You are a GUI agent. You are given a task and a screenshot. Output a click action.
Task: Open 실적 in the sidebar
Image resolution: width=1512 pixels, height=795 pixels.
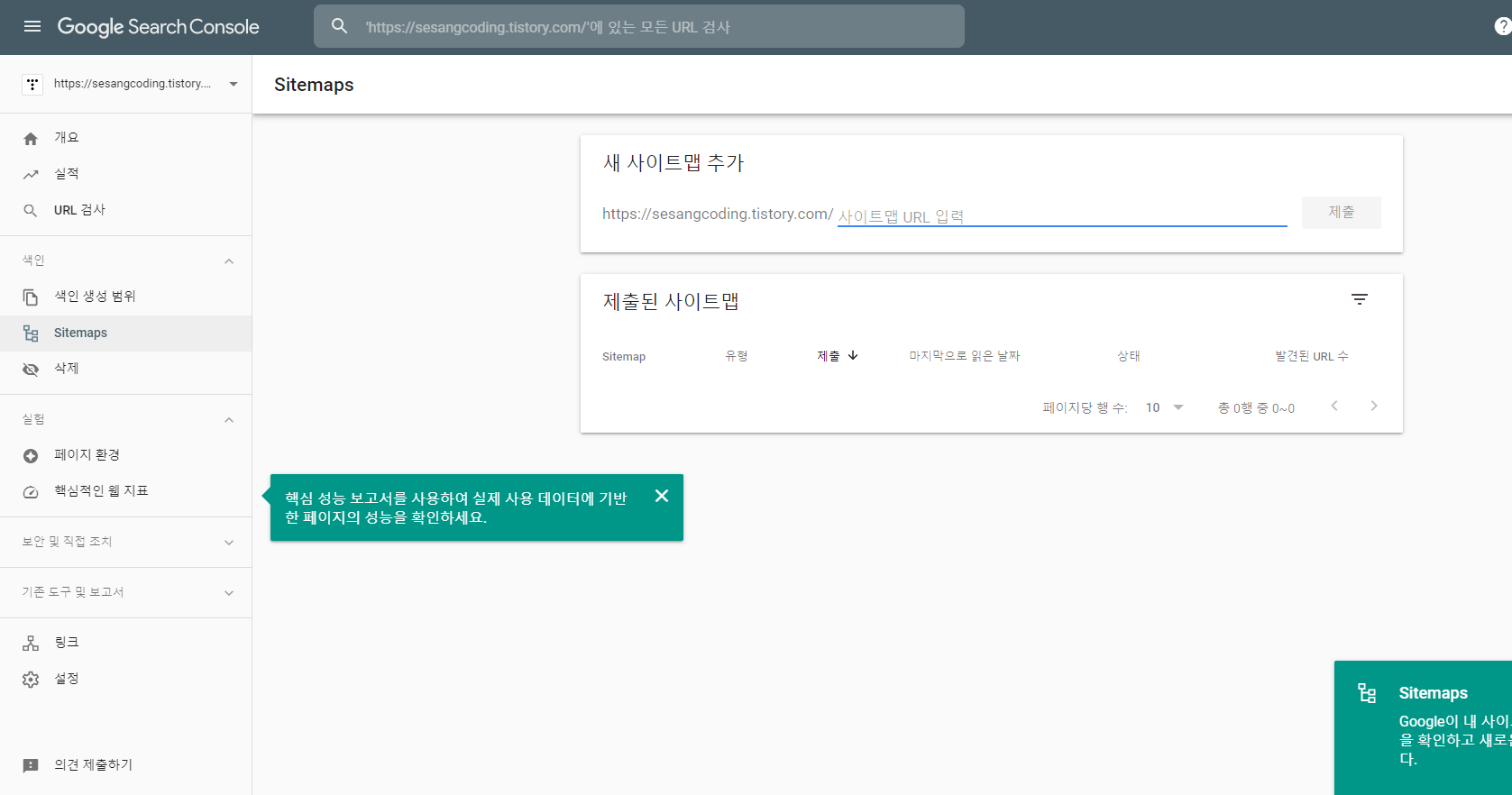(x=125, y=174)
